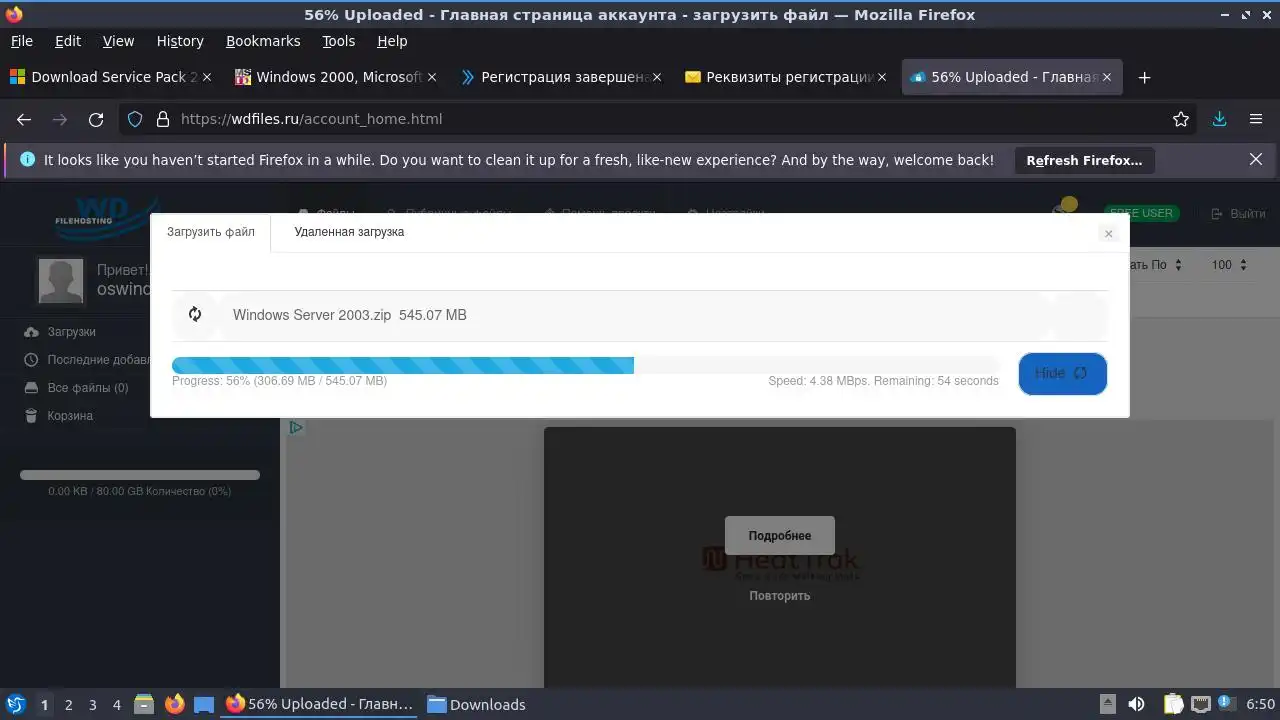Viewport: 1280px width, 720px height.
Task: Click the ad choices triangle icon
Action: pos(296,428)
